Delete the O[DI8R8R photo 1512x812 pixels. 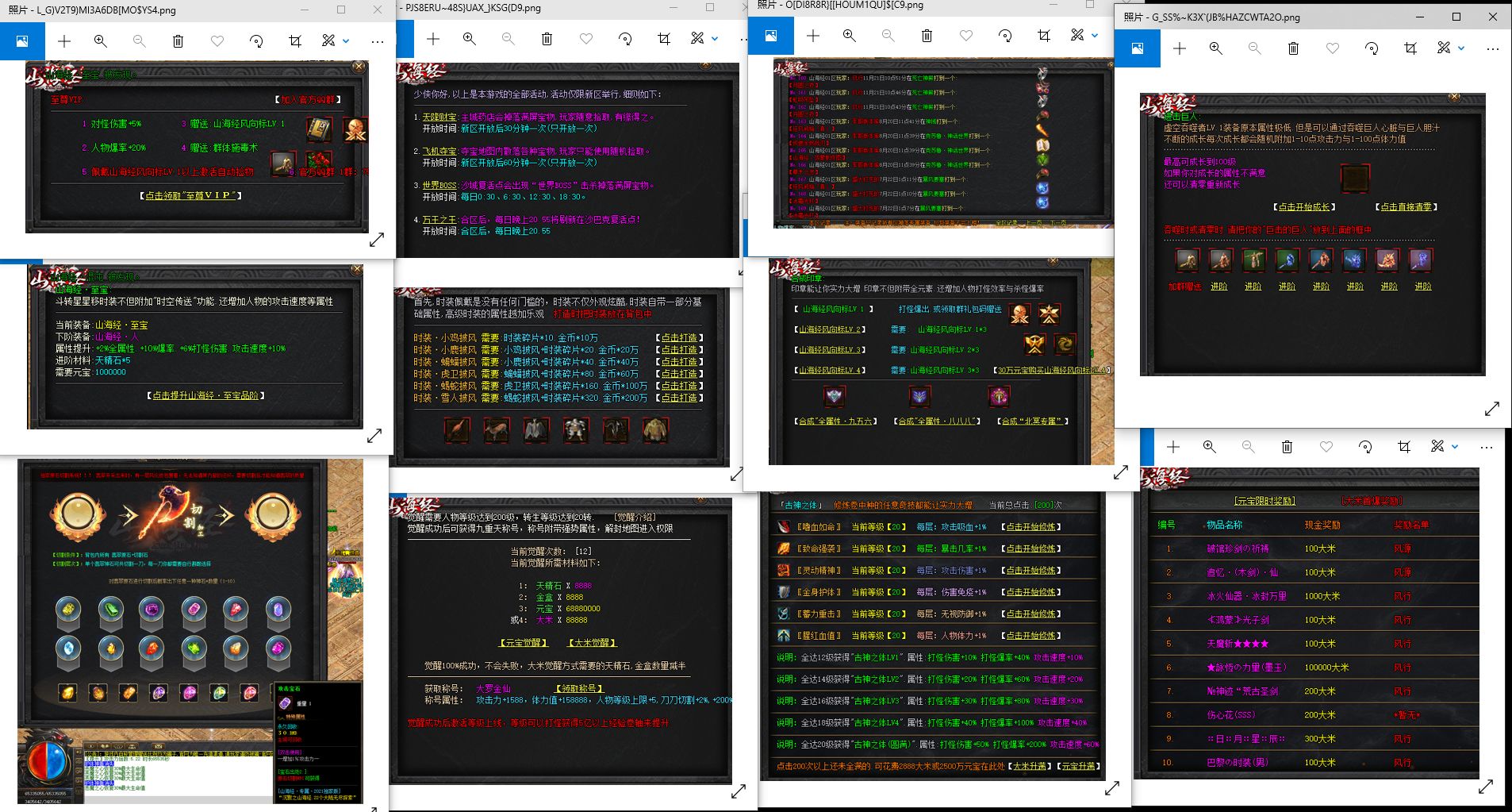pyautogui.click(x=927, y=35)
